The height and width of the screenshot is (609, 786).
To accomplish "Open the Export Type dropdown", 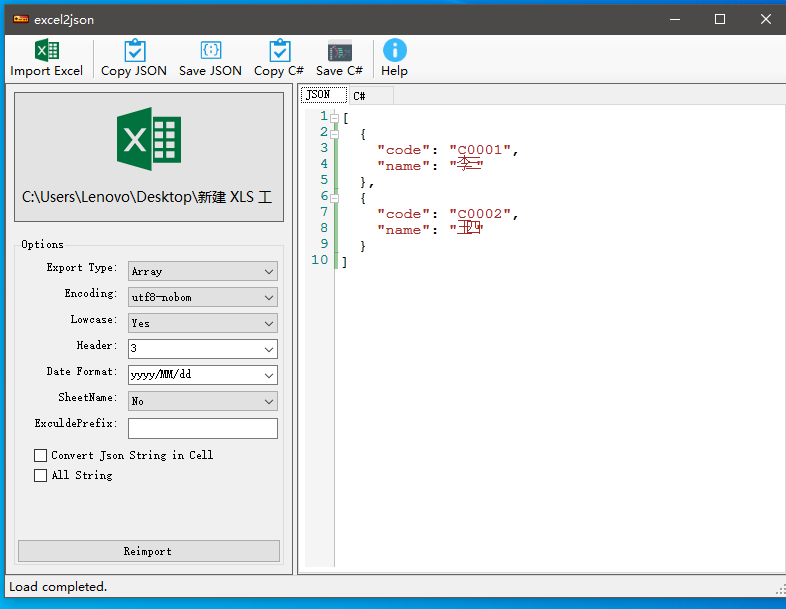I will (203, 271).
